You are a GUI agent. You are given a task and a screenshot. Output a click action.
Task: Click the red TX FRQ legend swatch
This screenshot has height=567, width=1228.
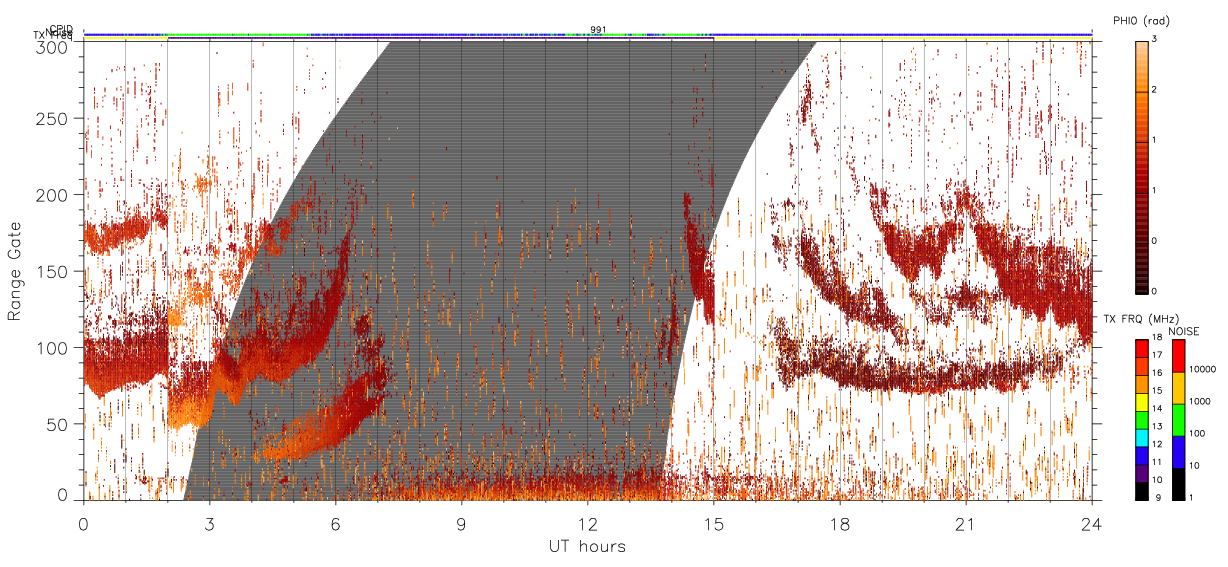pyautogui.click(x=1142, y=349)
